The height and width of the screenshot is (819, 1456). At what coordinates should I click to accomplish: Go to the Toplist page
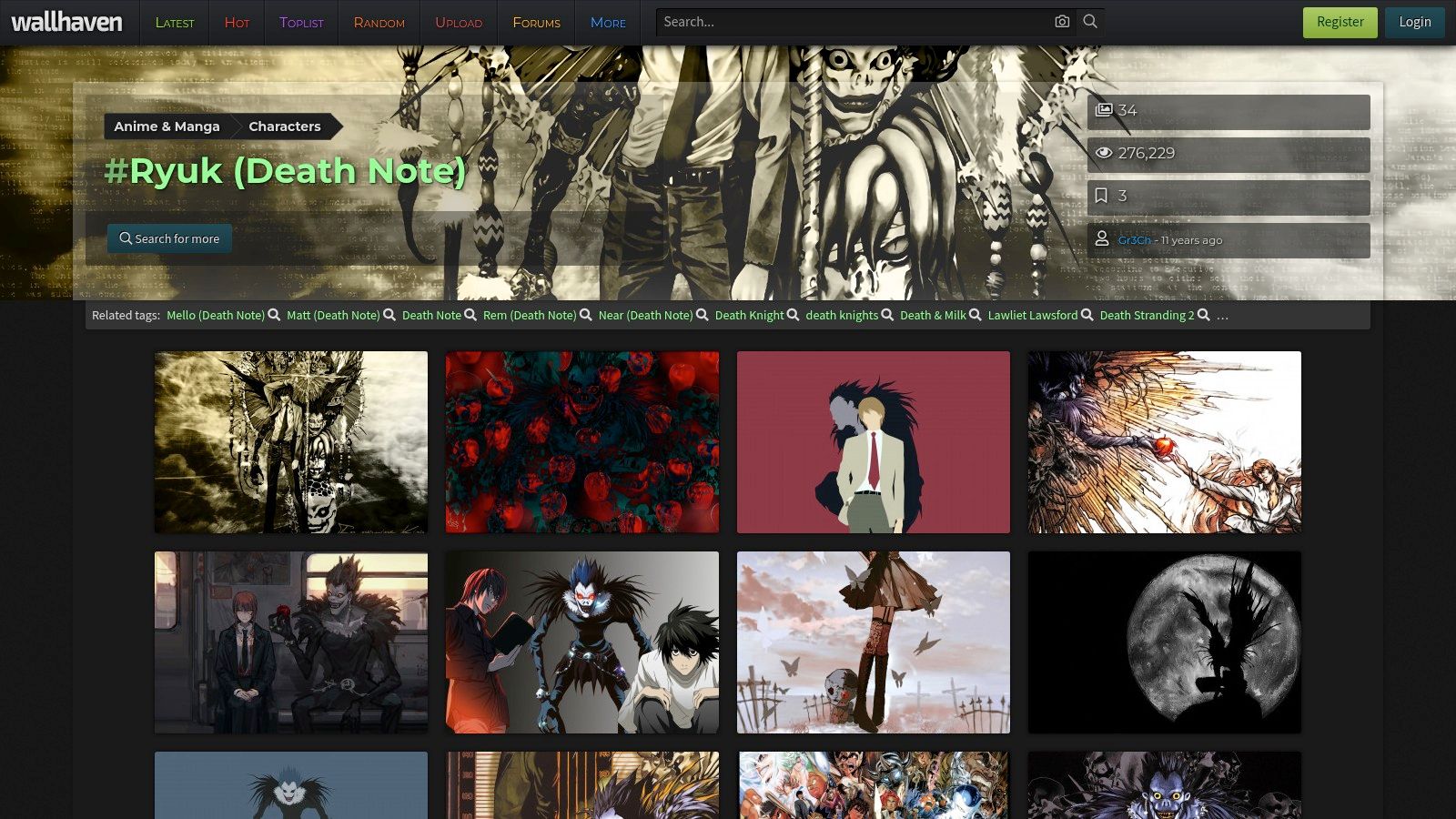coord(301,23)
